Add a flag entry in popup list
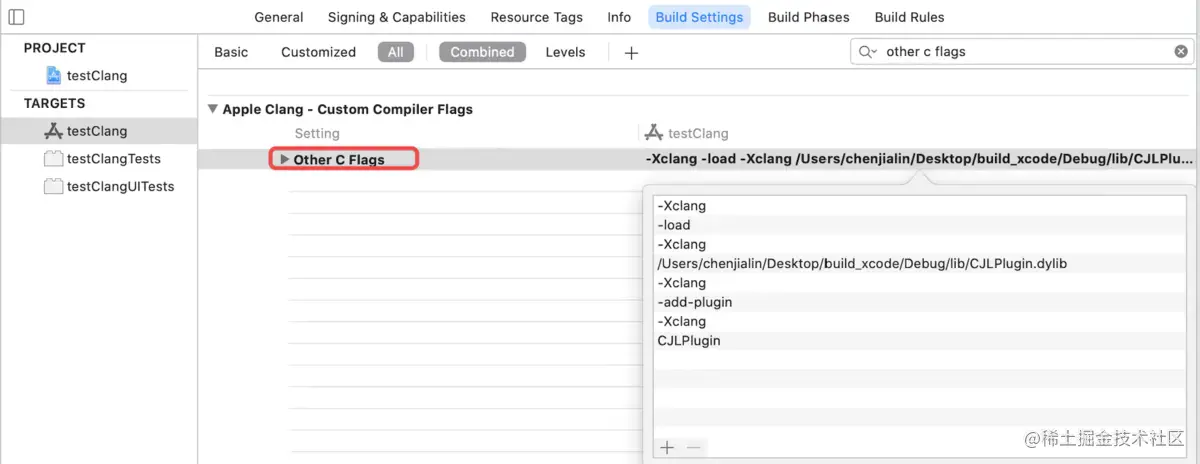1200x464 pixels. coord(667,448)
